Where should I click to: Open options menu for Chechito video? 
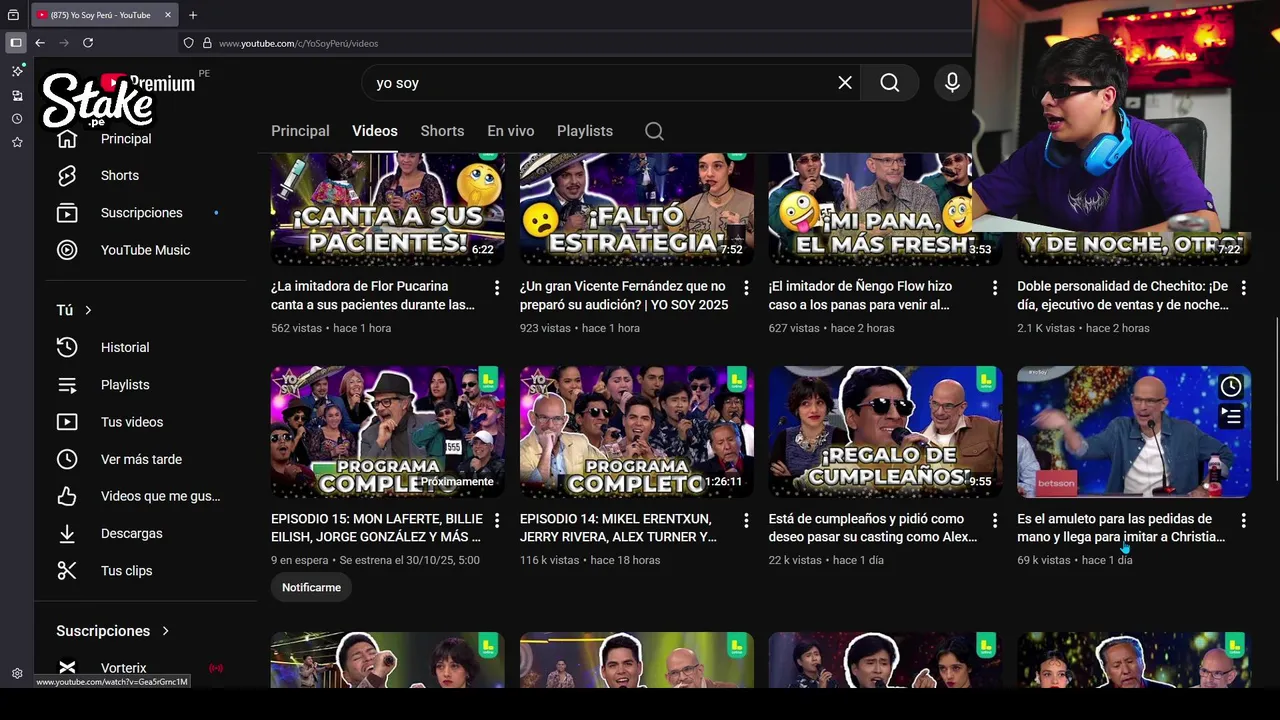[1243, 288]
